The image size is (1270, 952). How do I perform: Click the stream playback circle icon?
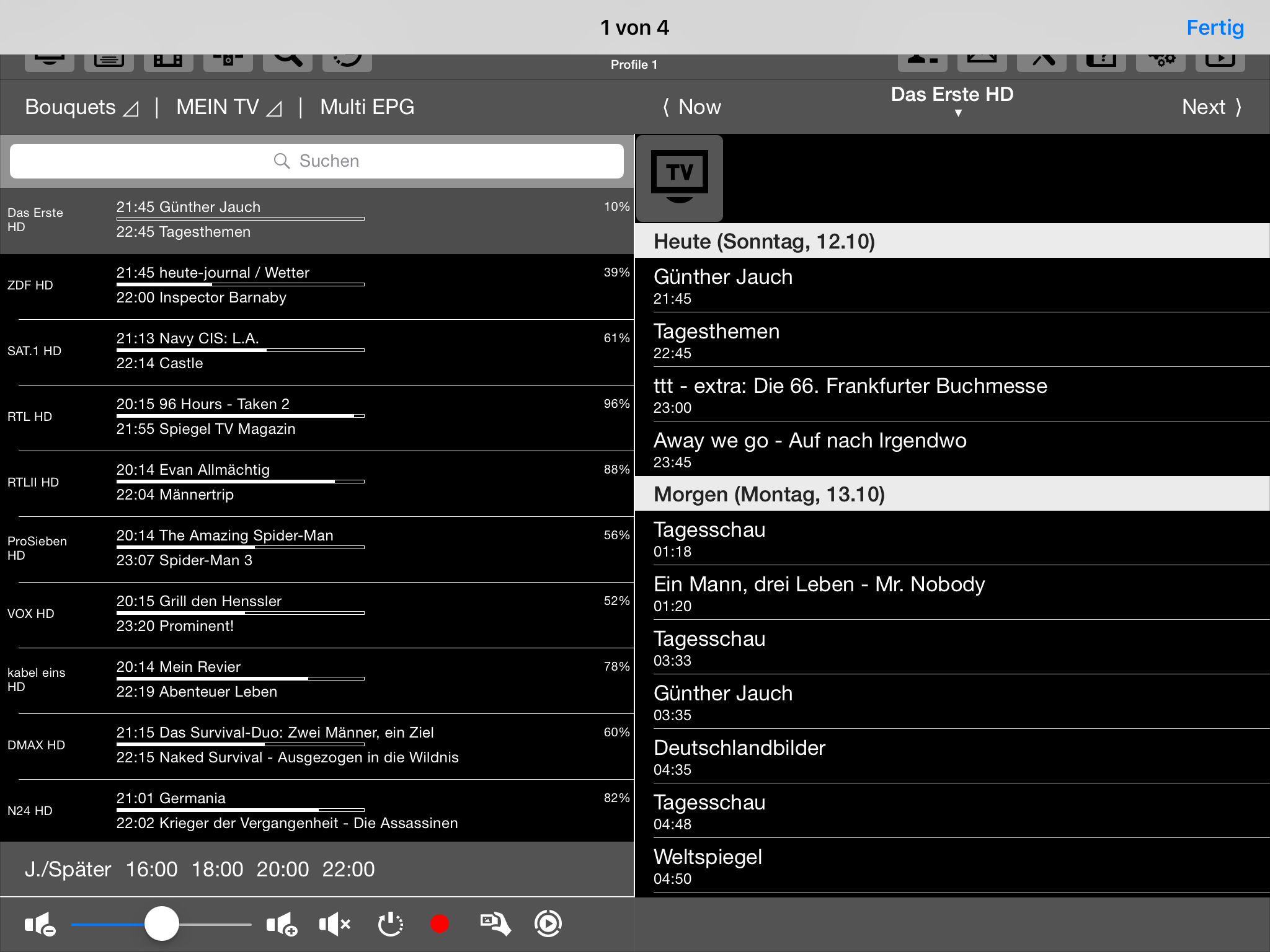548,924
